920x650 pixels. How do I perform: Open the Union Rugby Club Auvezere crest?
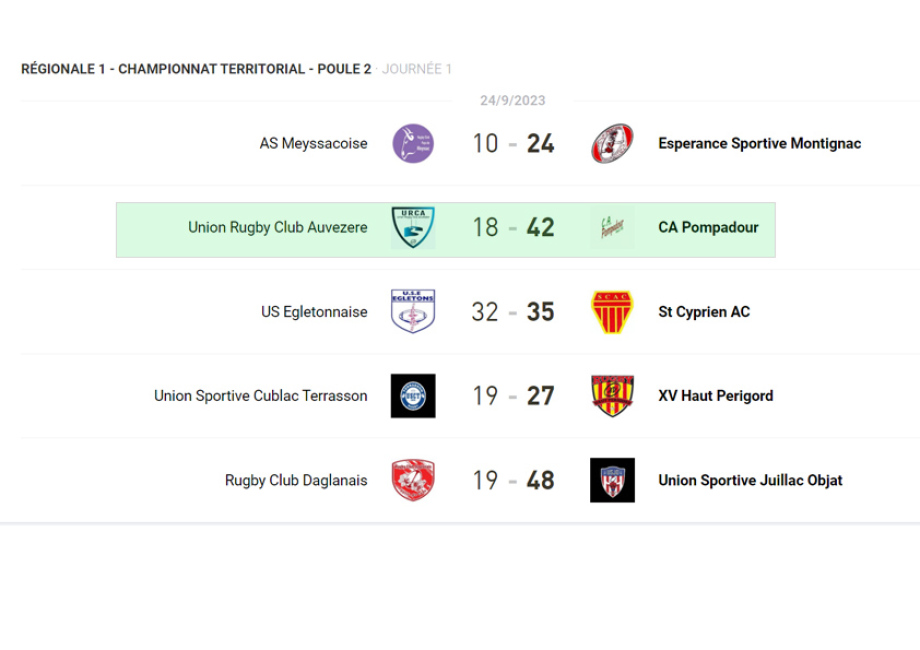click(413, 228)
